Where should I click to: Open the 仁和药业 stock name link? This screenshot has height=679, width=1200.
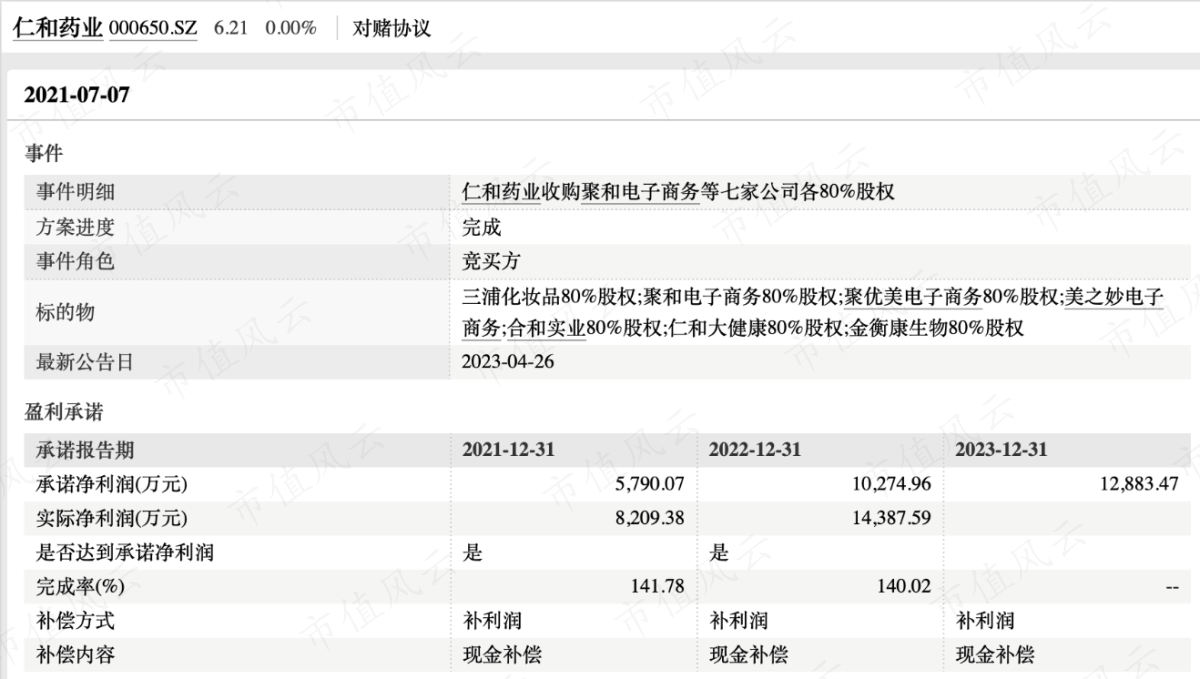[58, 28]
